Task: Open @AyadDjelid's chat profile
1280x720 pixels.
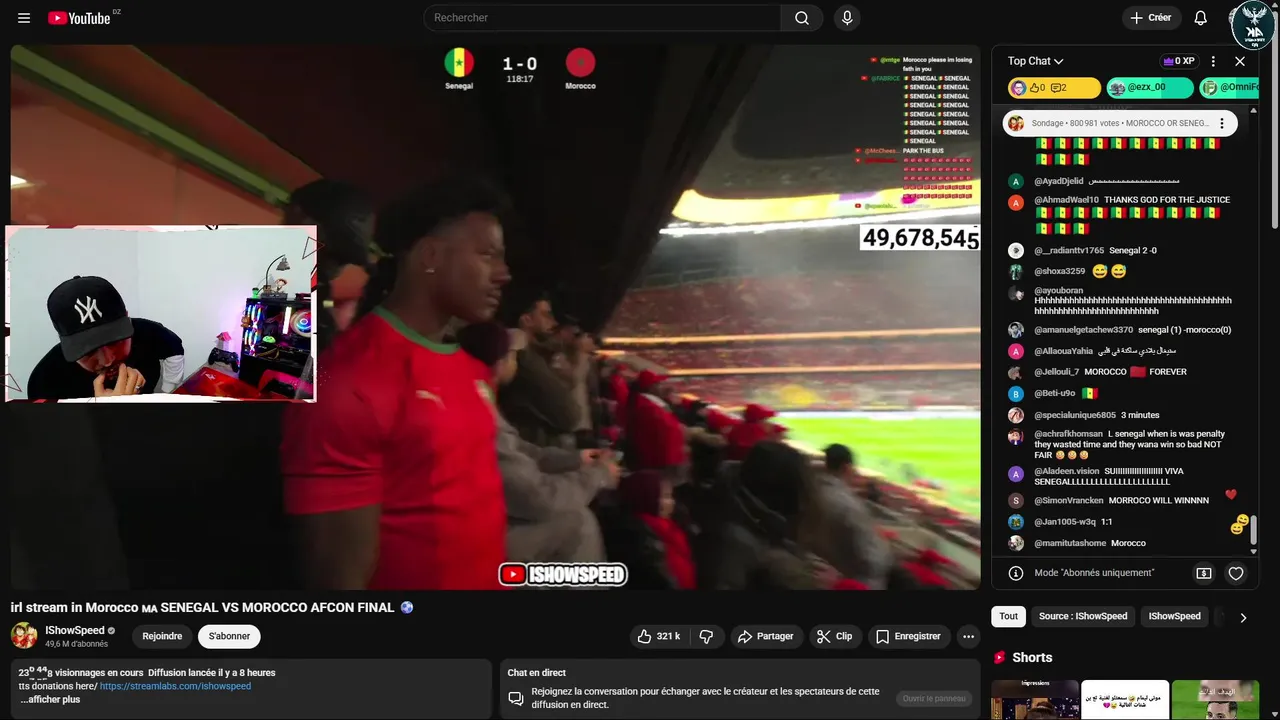Action: (x=1016, y=181)
